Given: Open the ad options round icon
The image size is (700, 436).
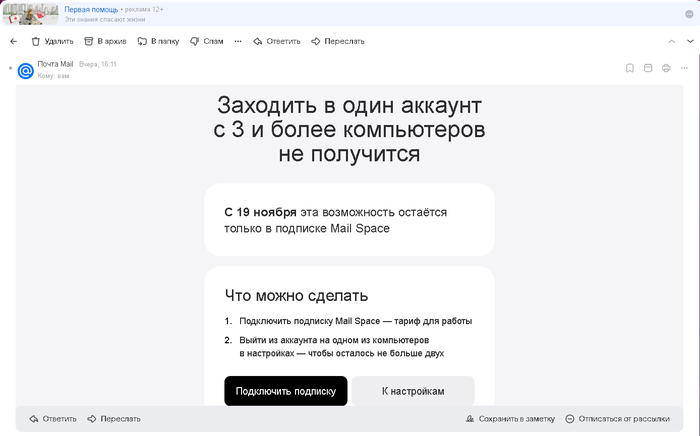Looking at the screenshot, I should point(689,14).
